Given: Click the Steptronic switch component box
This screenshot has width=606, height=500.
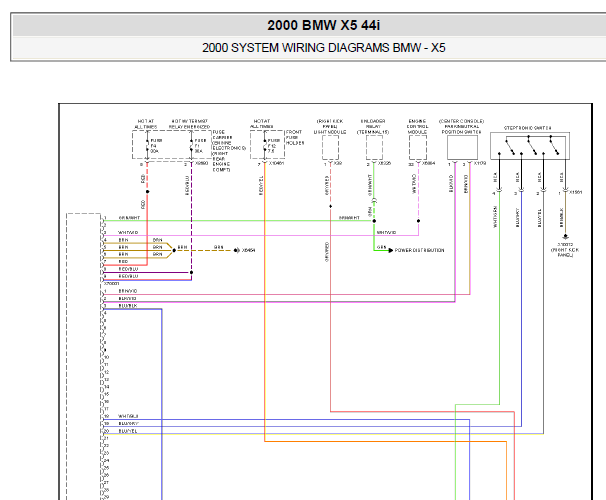Looking at the screenshot, I should pos(530,146).
